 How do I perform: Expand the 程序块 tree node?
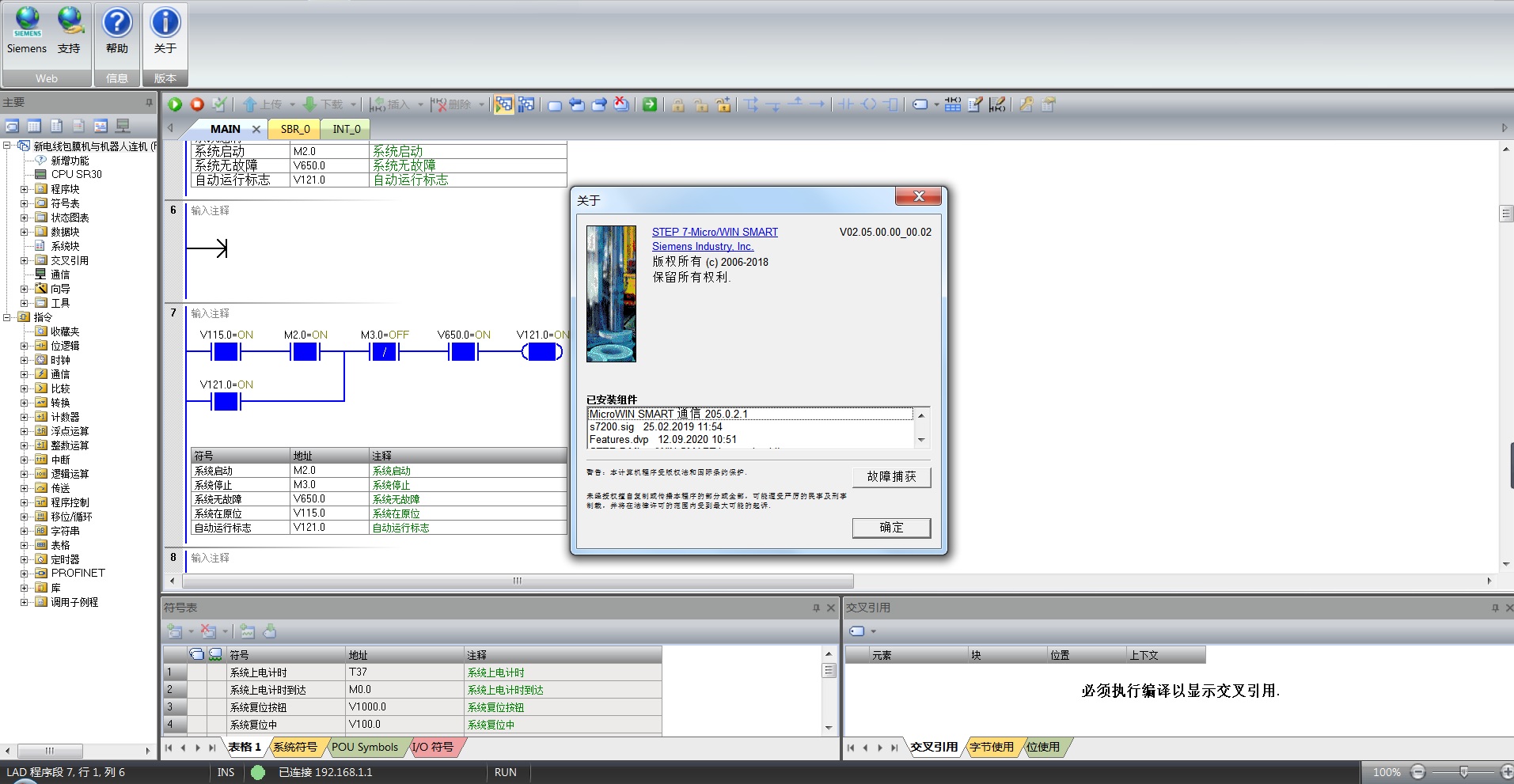coord(25,189)
